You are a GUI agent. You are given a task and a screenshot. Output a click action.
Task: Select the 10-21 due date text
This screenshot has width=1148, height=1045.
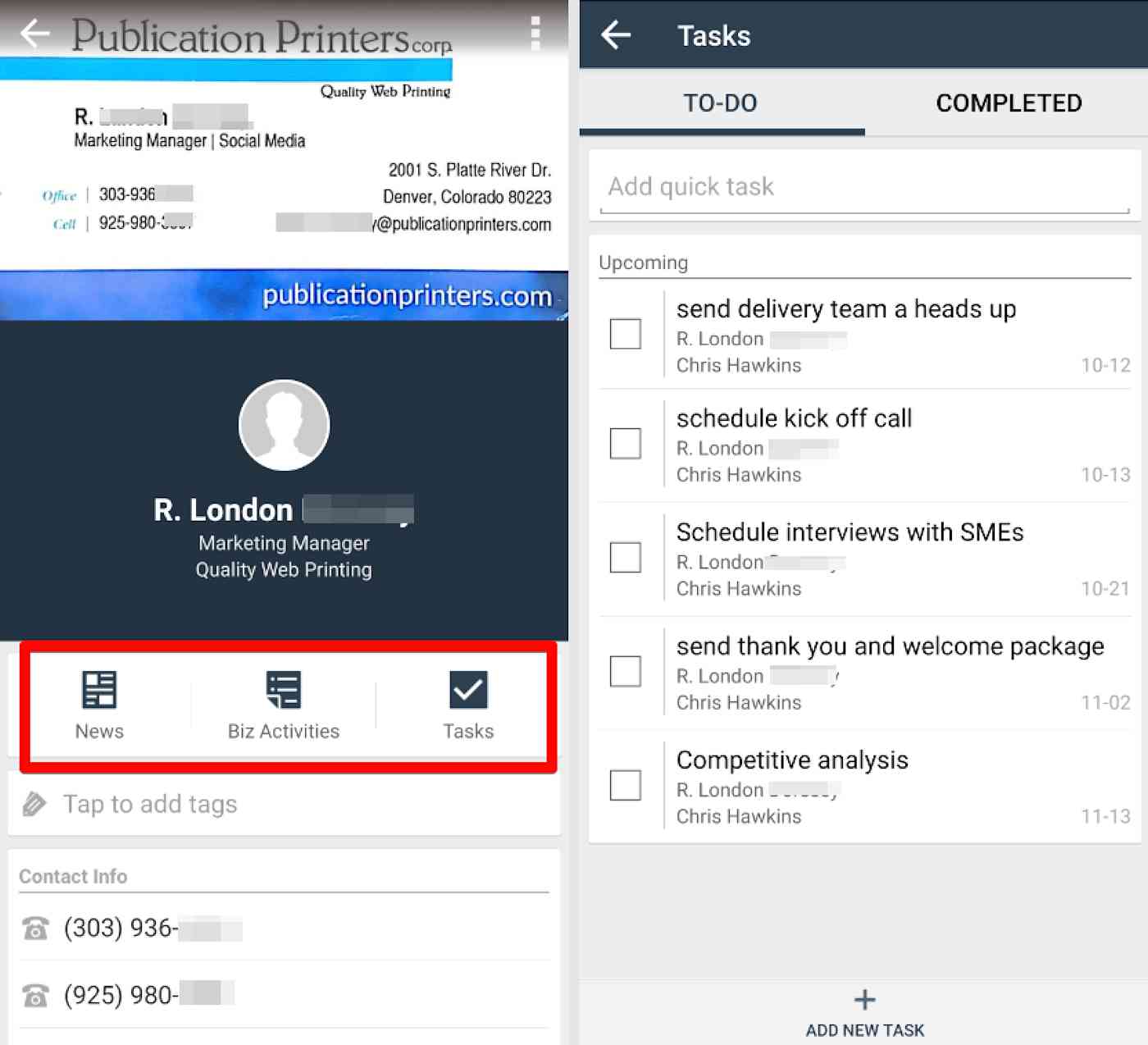[x=1105, y=589]
